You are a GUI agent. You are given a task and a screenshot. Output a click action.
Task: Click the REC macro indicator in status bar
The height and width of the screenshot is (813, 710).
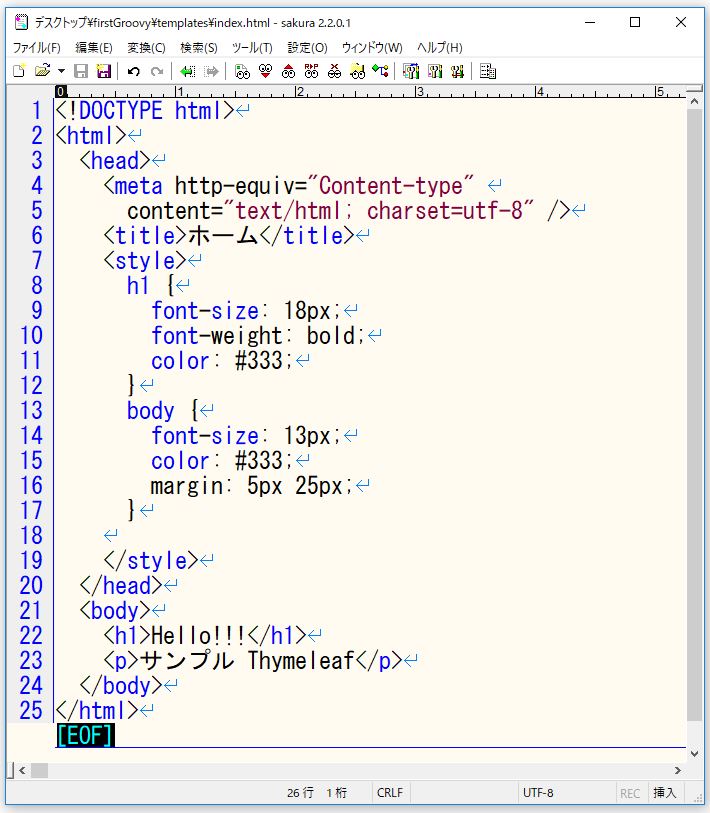630,793
